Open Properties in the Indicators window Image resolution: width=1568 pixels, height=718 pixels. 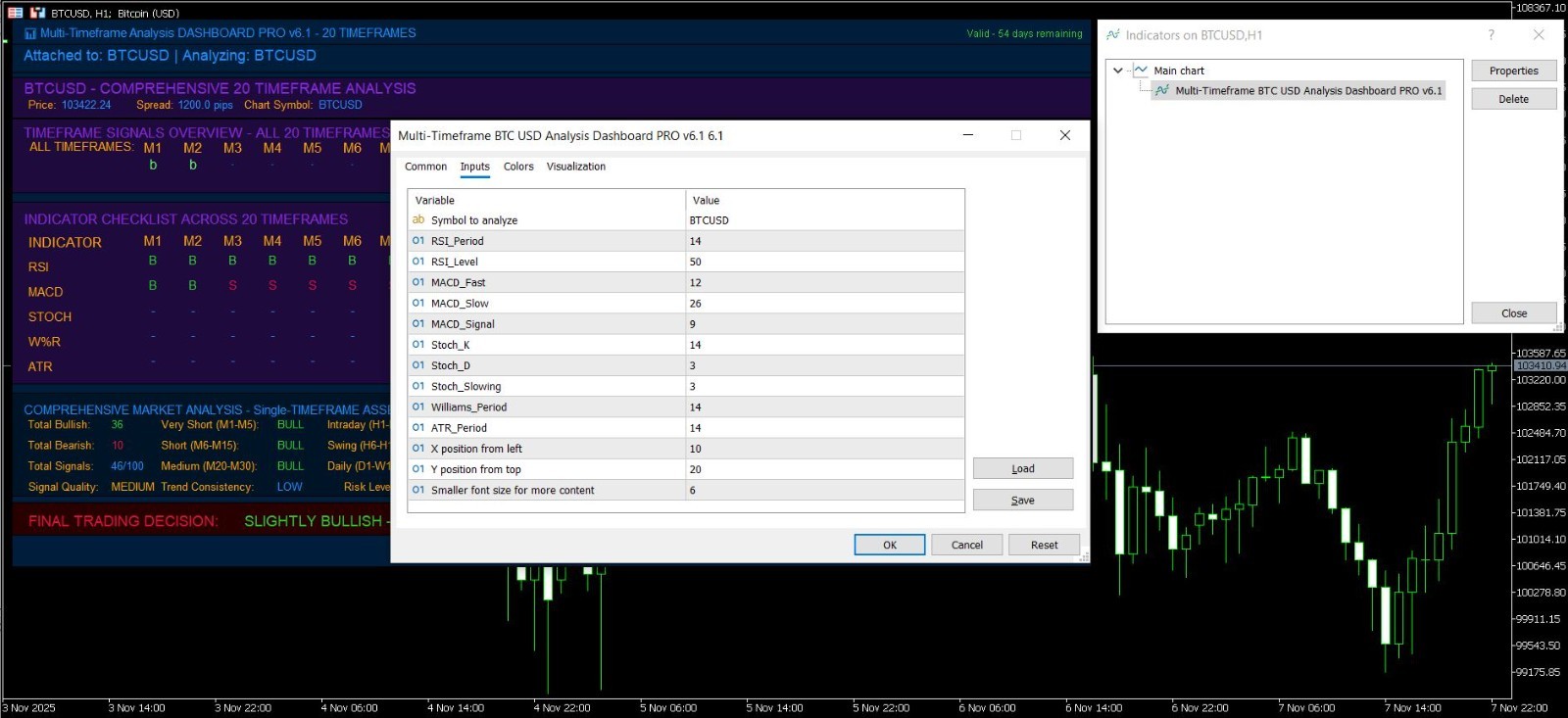click(x=1514, y=71)
